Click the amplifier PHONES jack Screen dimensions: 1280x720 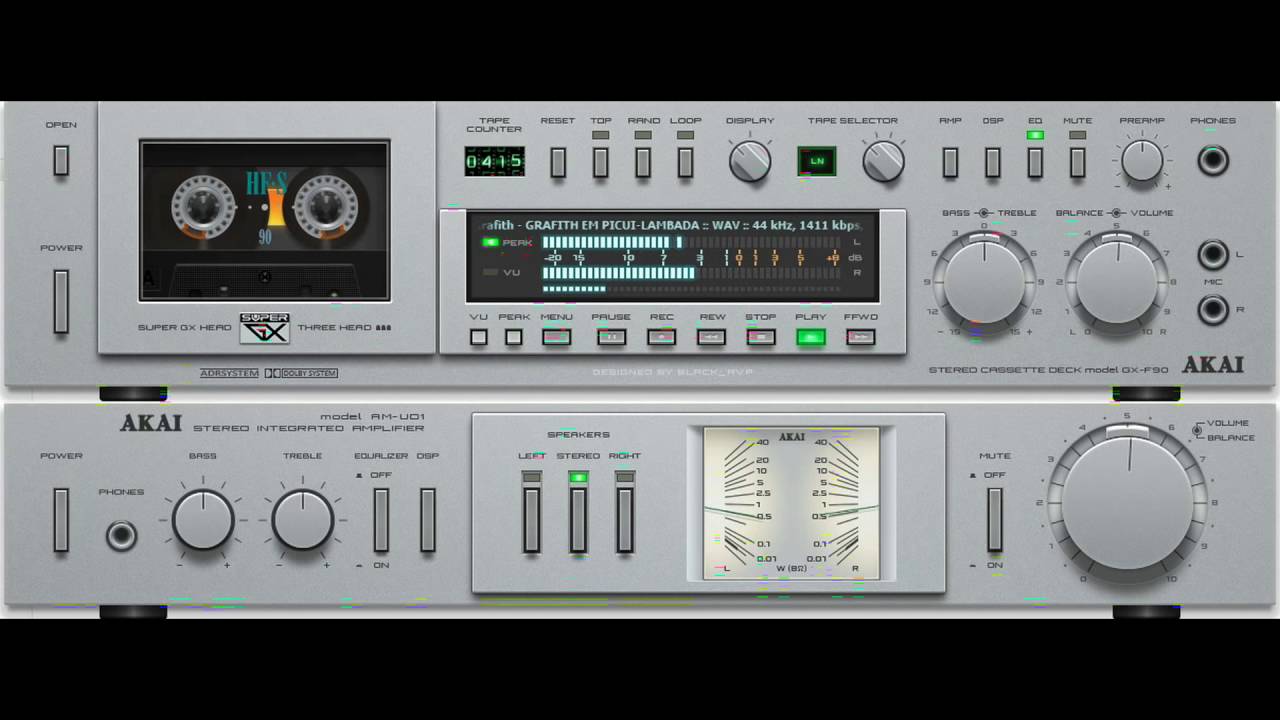[121, 537]
